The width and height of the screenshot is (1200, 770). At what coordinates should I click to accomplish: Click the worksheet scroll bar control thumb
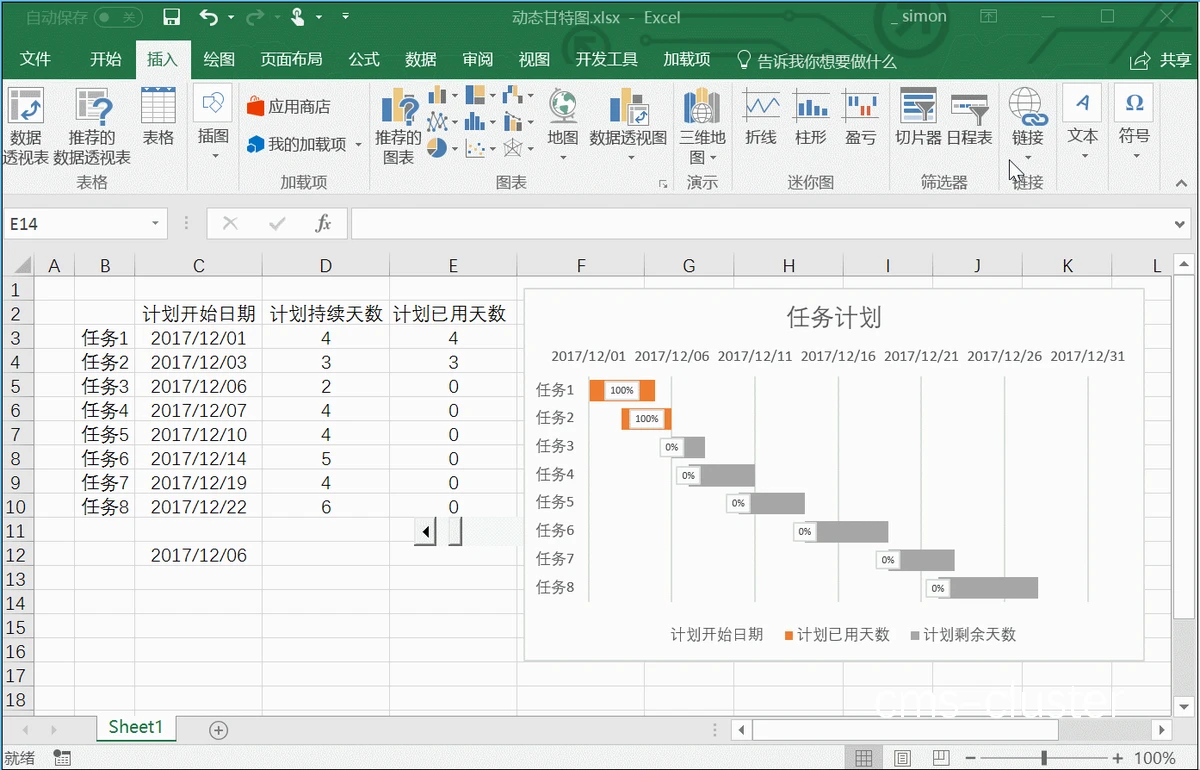click(455, 532)
